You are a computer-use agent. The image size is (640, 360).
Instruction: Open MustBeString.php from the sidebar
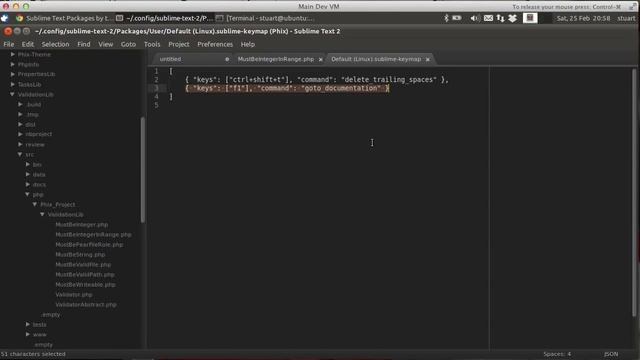coord(80,255)
